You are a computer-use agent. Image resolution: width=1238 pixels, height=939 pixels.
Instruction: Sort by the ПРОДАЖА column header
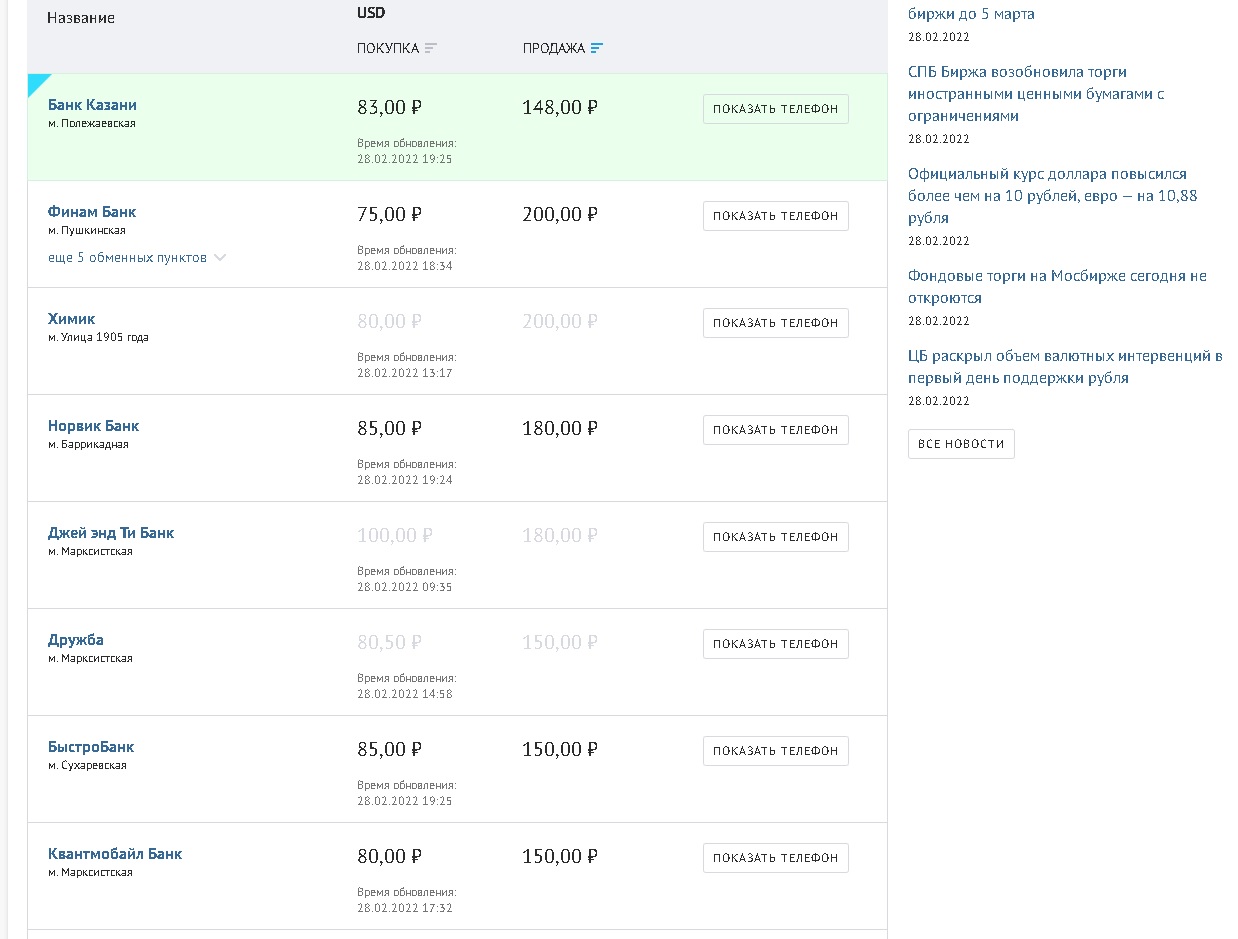(553, 48)
